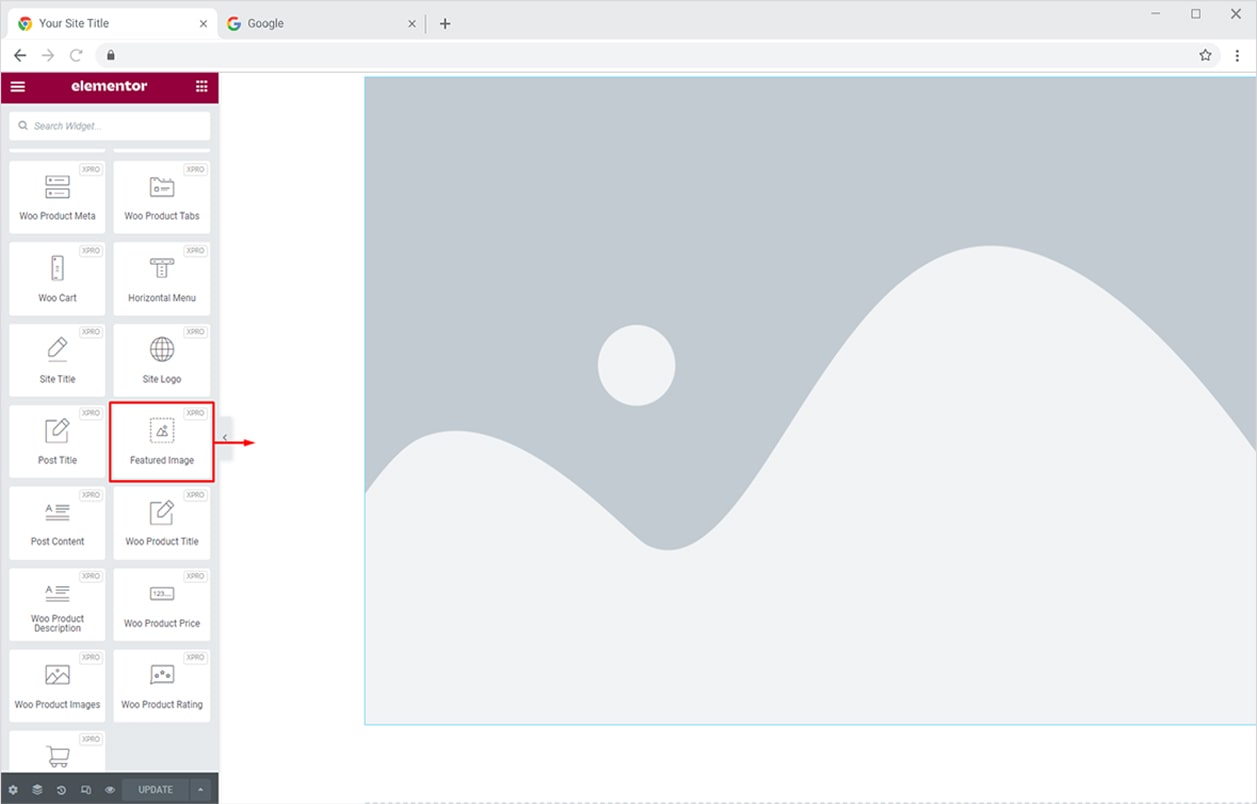The image size is (1257, 804).
Task: Open the Elementor widgets grid icon
Action: pos(202,87)
